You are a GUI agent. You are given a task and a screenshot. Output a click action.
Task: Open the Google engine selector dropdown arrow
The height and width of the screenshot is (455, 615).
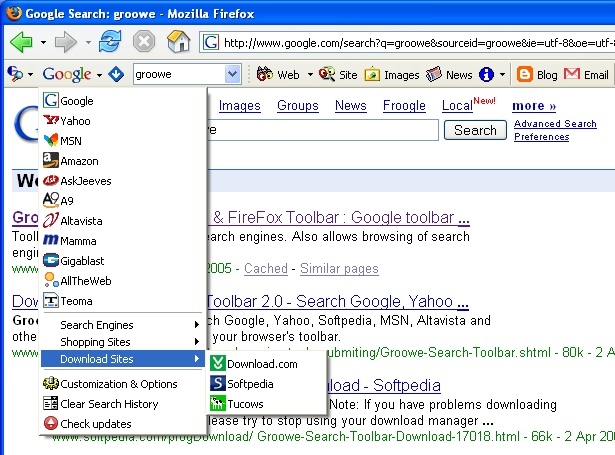(x=100, y=75)
